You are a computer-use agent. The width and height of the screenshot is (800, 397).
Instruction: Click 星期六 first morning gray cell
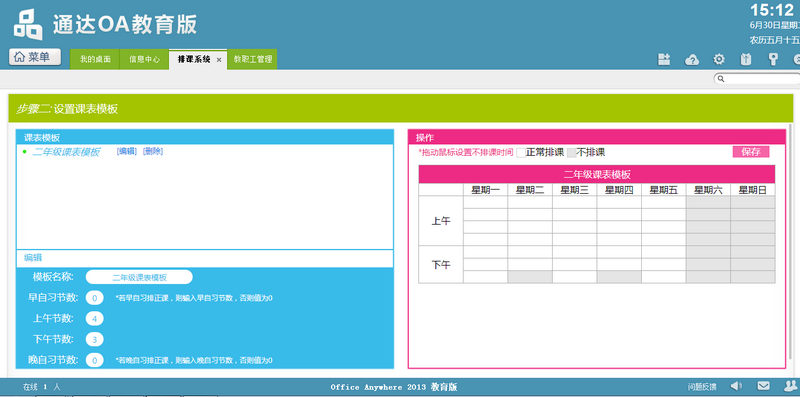tap(708, 202)
